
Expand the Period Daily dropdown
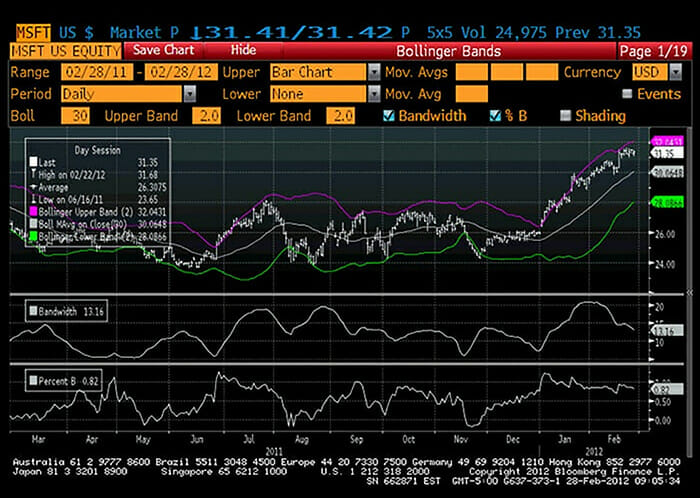pos(189,93)
